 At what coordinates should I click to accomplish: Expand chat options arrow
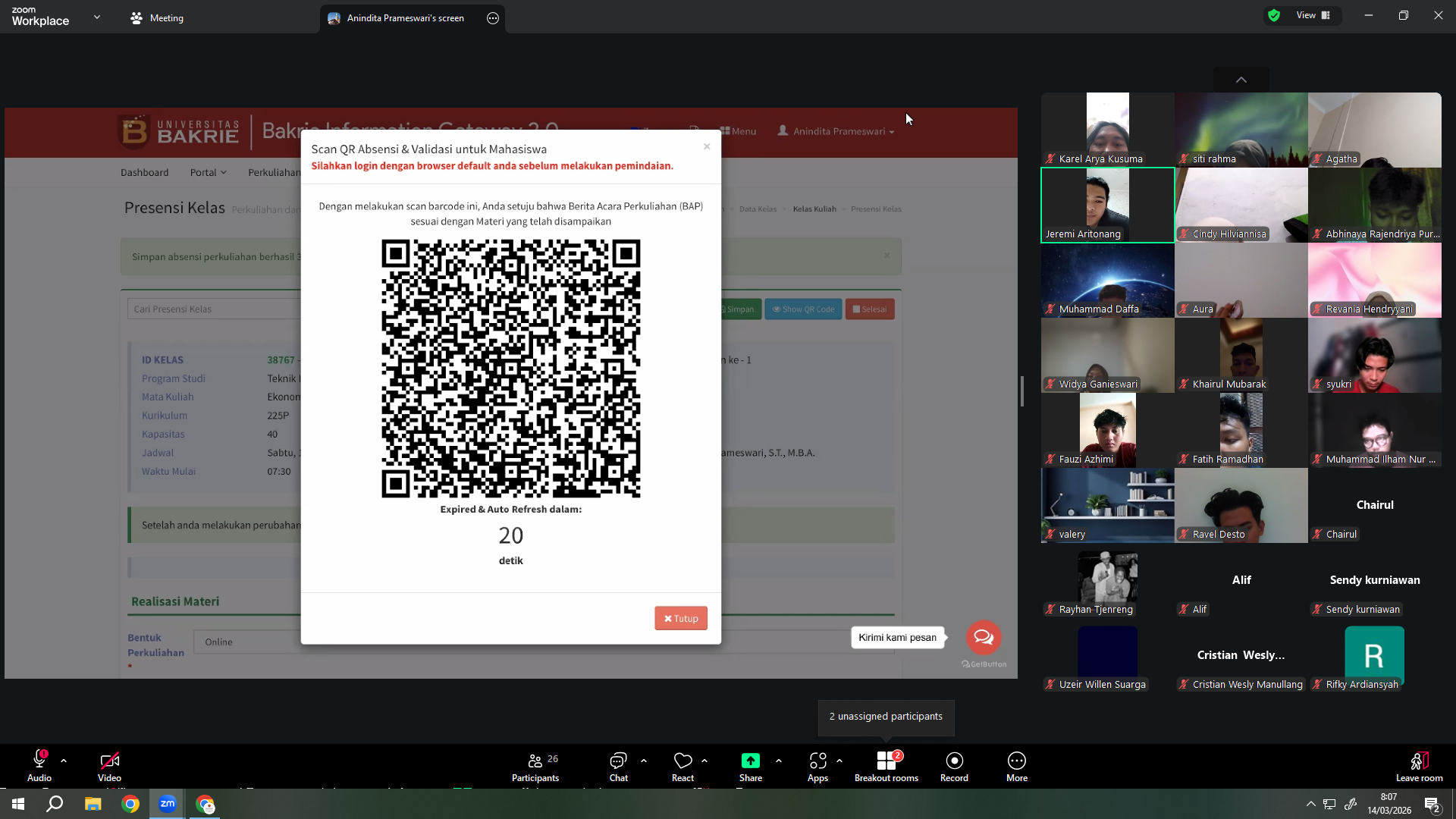click(644, 761)
